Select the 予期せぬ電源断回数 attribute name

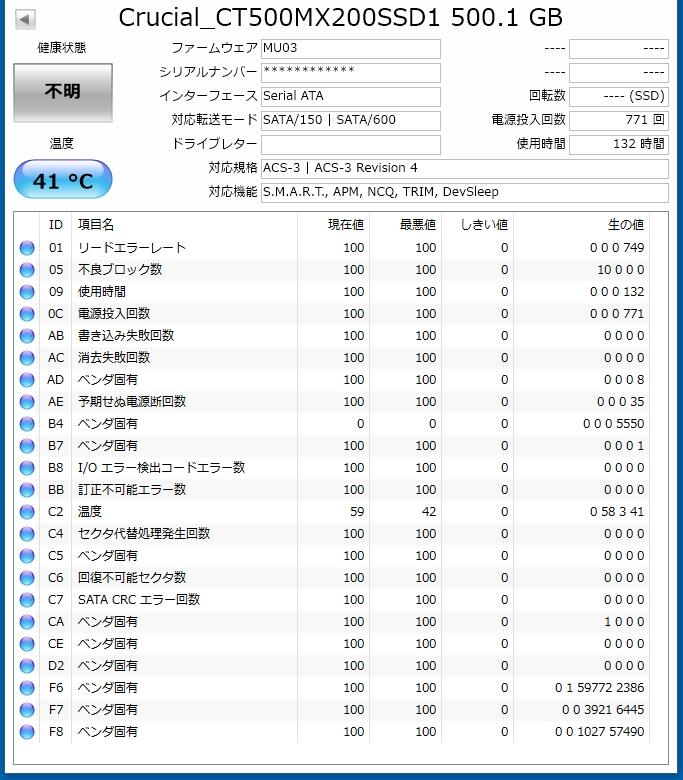coord(132,402)
